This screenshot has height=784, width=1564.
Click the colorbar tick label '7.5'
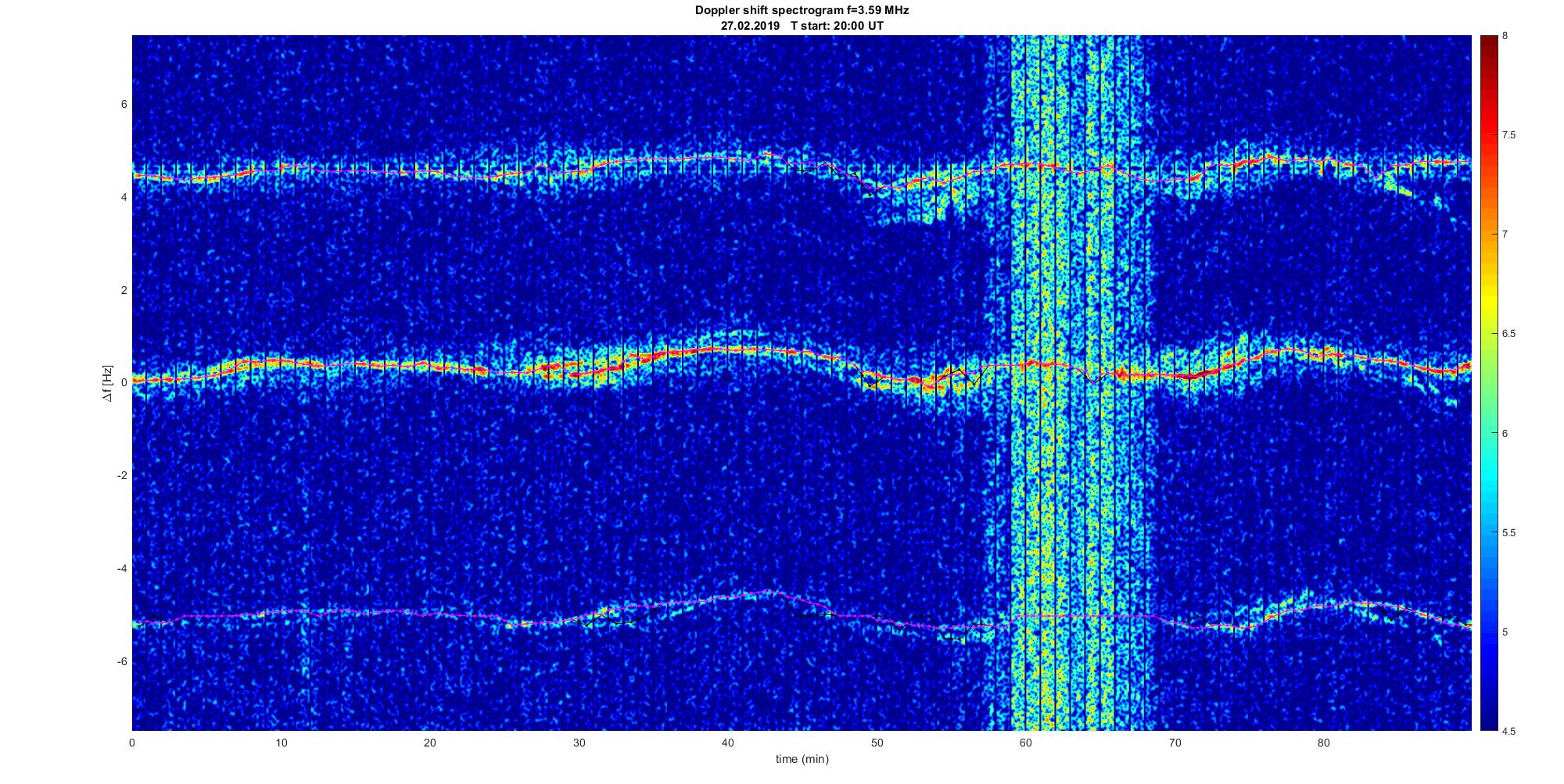1508,135
